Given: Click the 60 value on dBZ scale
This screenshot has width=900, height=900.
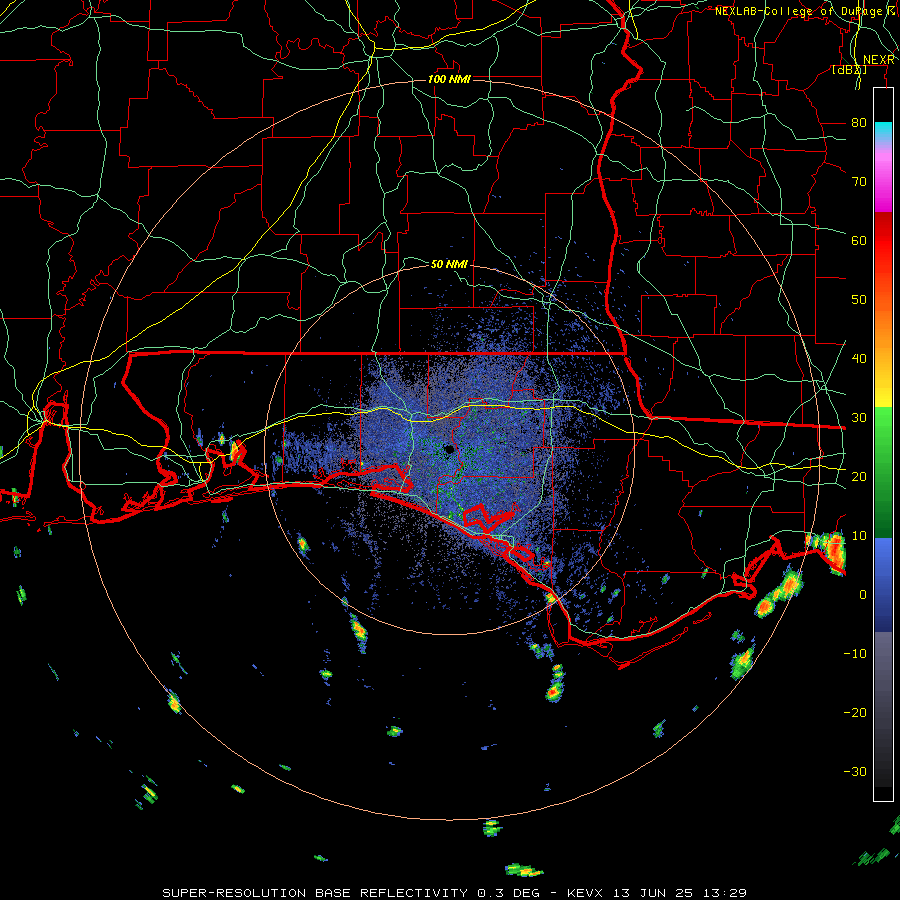Looking at the screenshot, I should pos(859,240).
